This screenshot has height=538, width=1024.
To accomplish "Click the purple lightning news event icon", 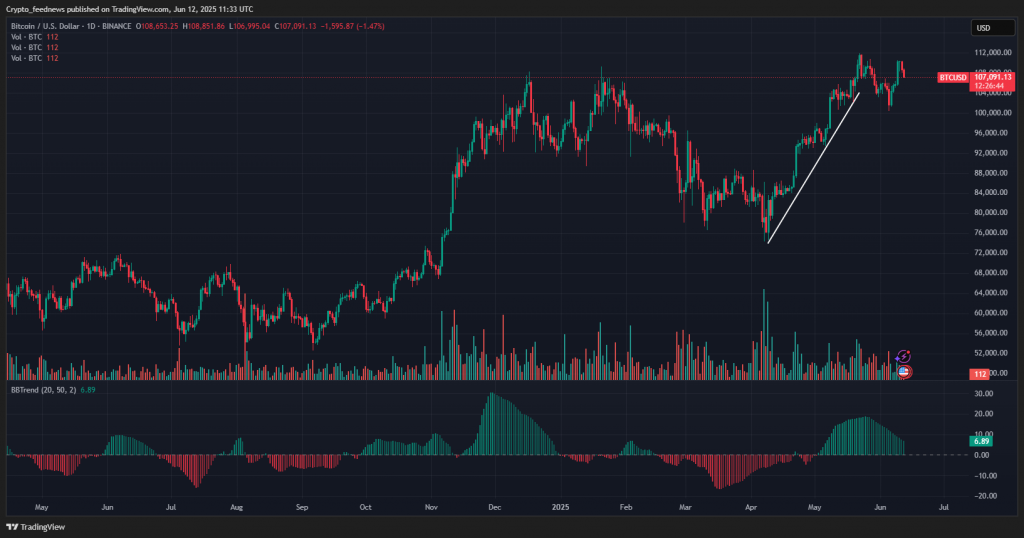I will click(x=904, y=355).
